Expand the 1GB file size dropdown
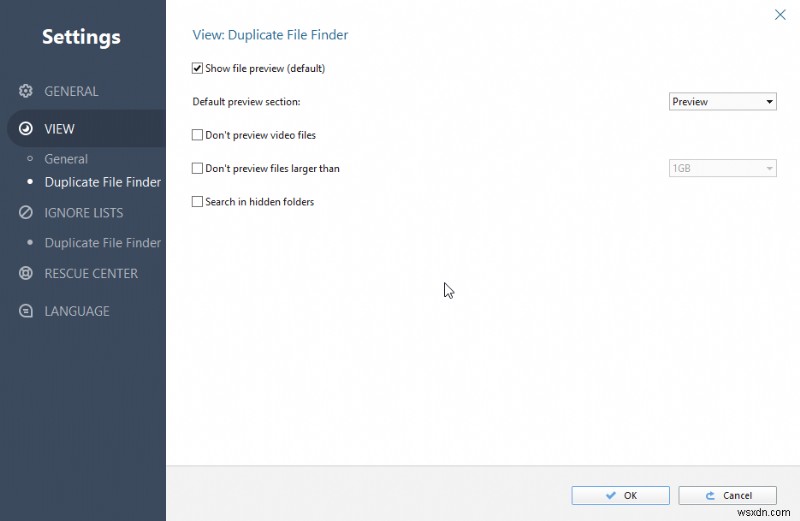 tap(722, 168)
